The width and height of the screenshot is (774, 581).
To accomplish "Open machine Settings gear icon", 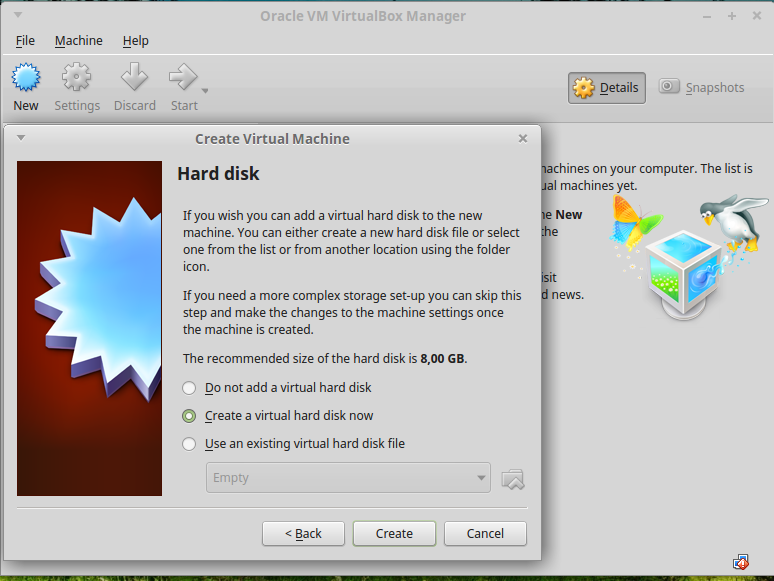I will pyautogui.click(x=77, y=77).
